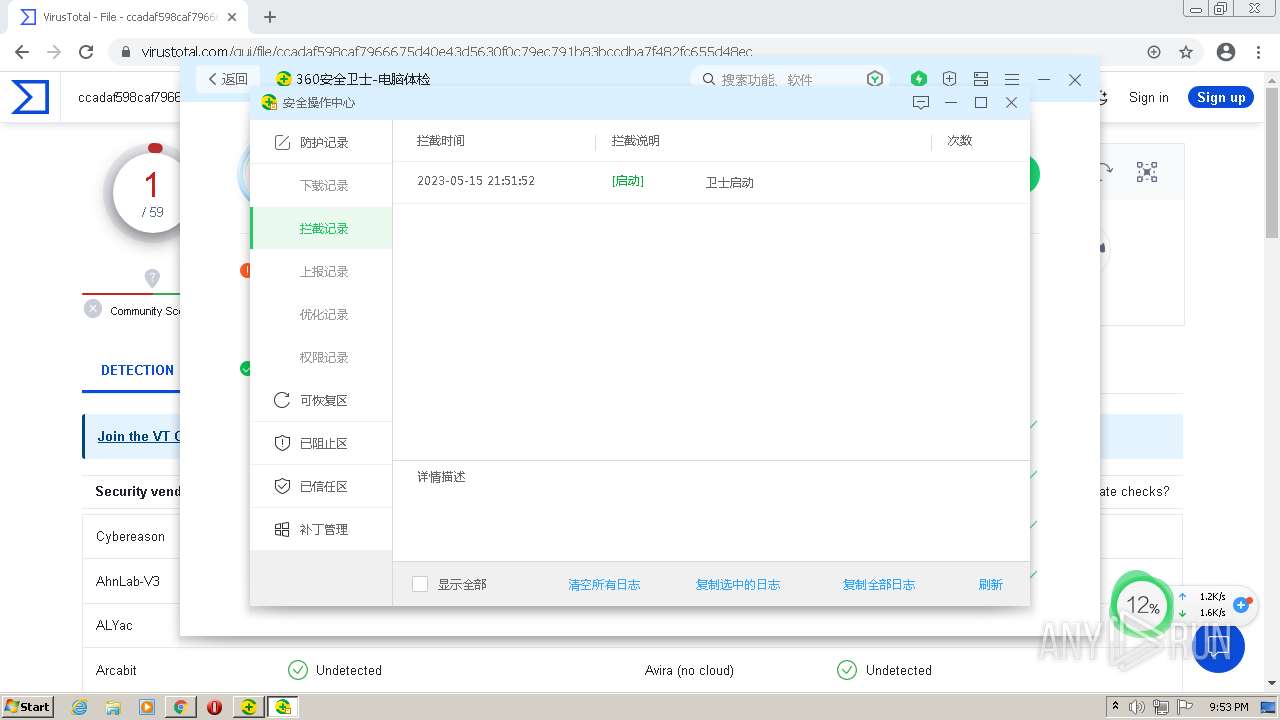Reload the Chrome page
Screen dimensions: 1280x720
[x=86, y=52]
